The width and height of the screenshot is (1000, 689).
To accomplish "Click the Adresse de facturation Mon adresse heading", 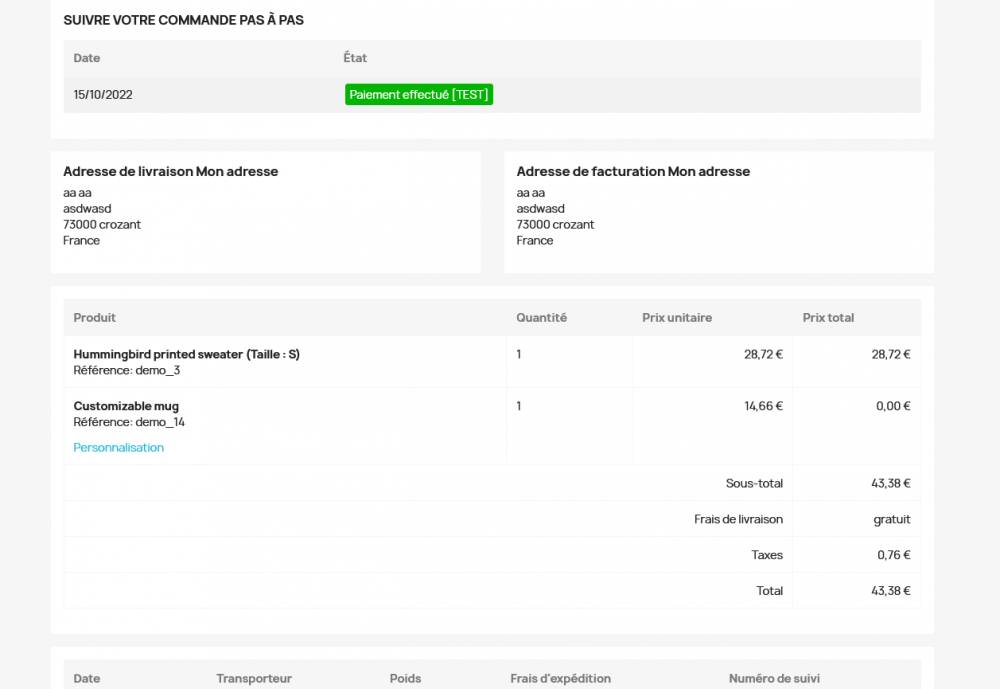I will pos(633,171).
